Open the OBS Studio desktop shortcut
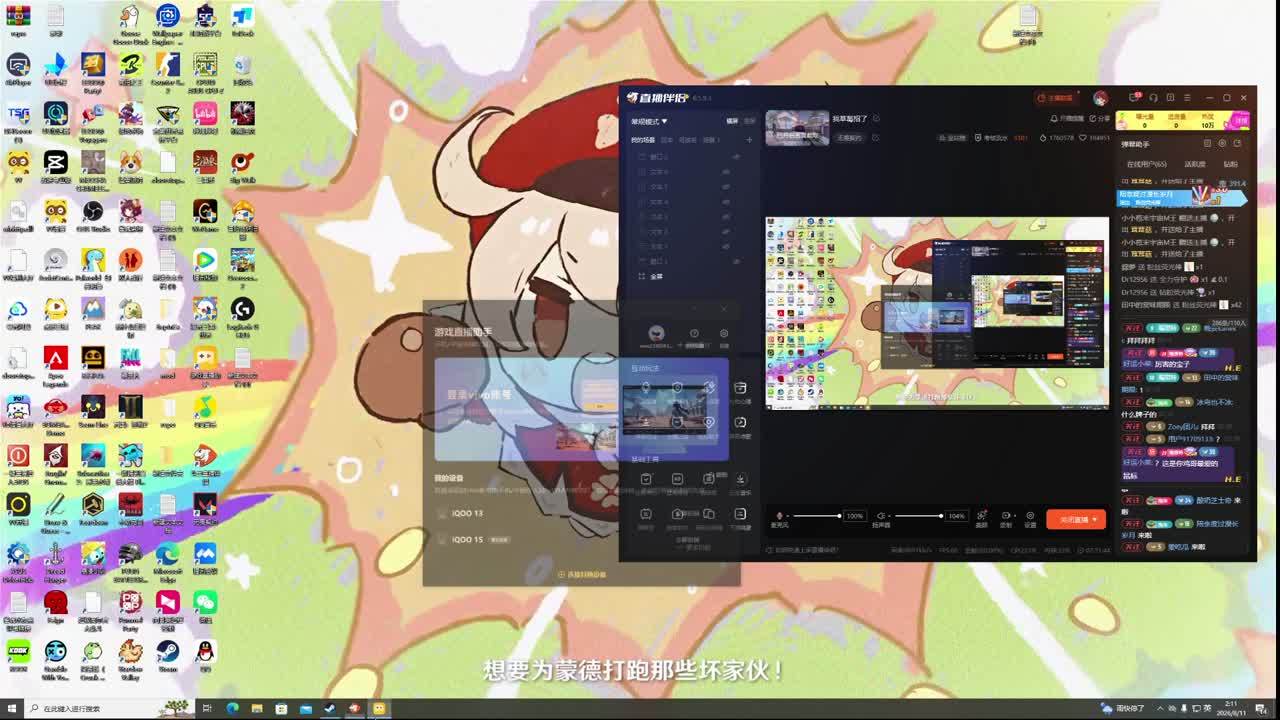1280x720 pixels. (x=93, y=216)
